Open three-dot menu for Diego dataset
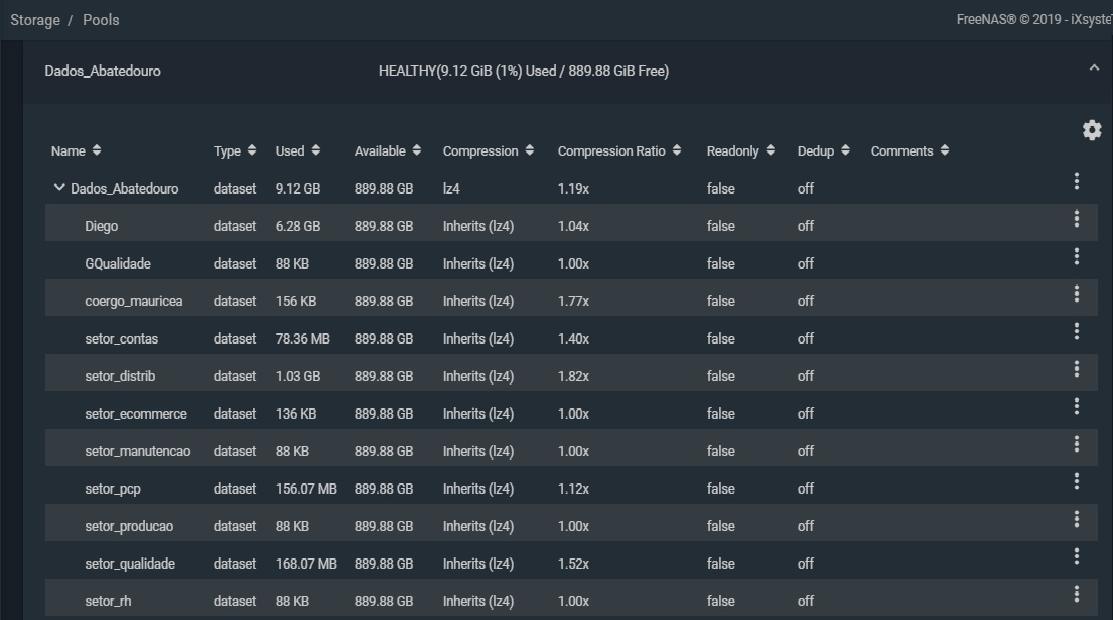The width and height of the screenshot is (1113, 620). (x=1076, y=219)
